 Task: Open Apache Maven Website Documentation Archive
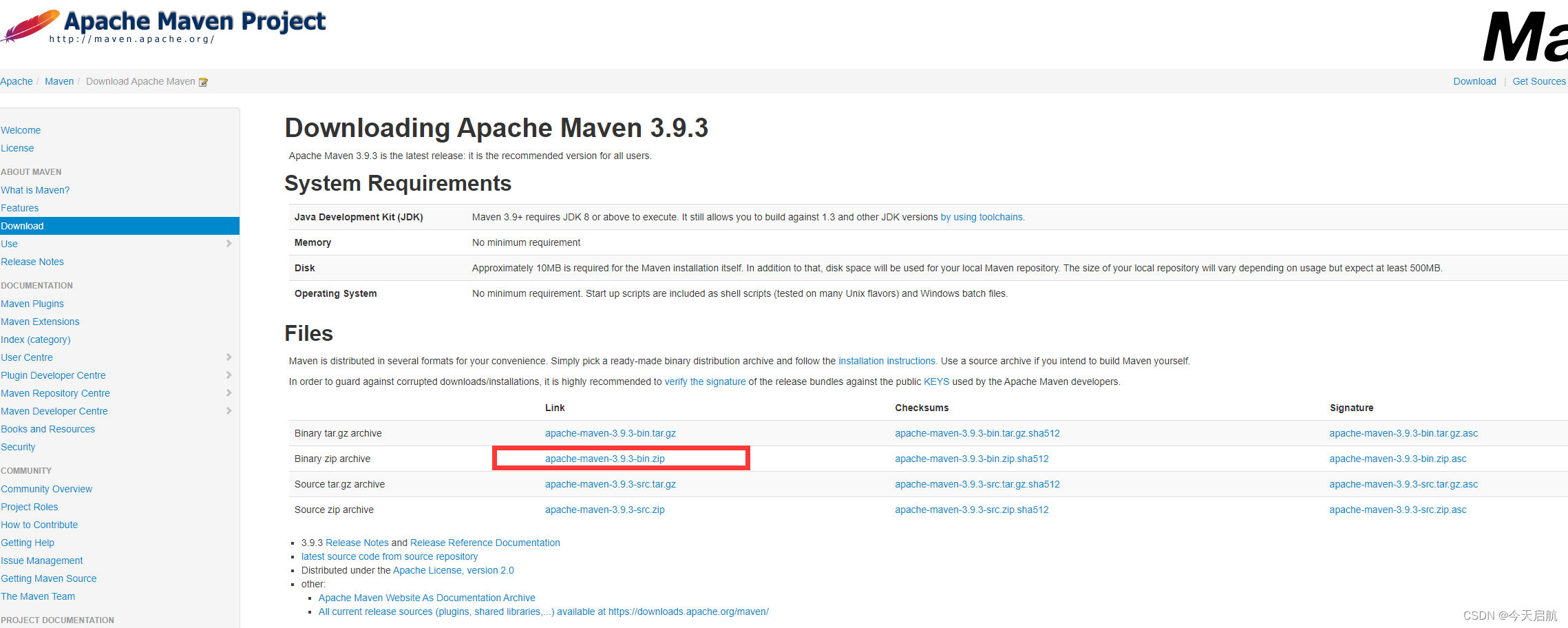427,598
